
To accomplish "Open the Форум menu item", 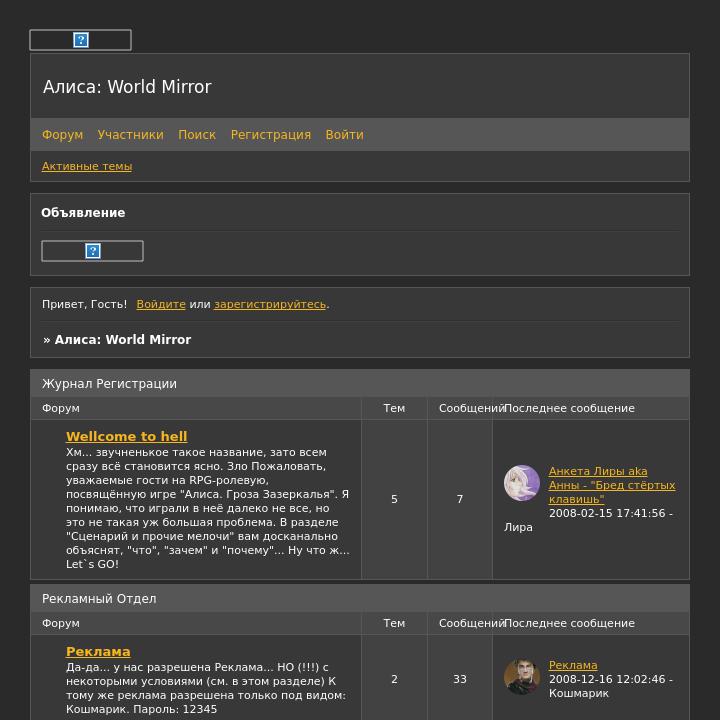I will point(62,135).
